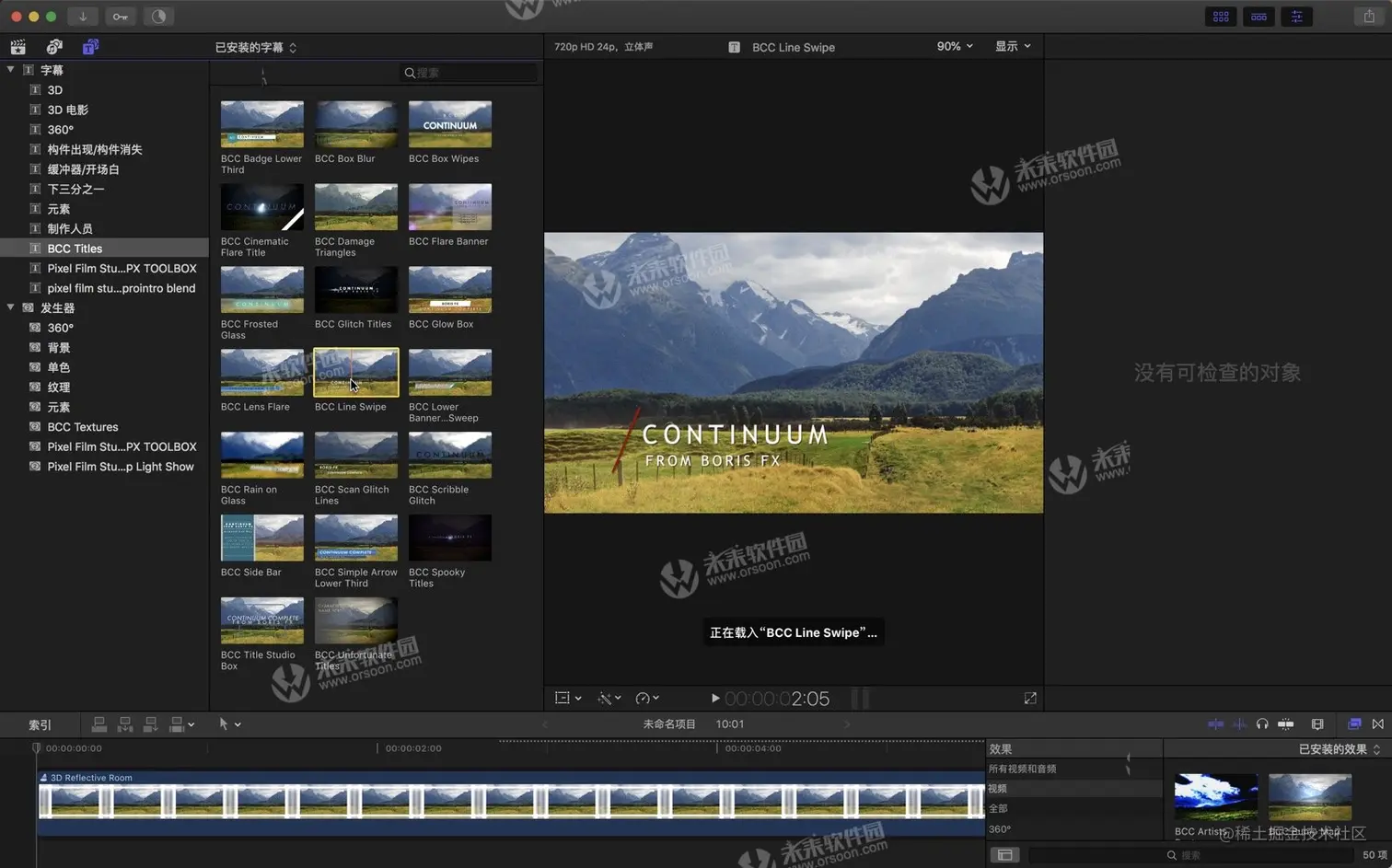Select the BCC Spooky Titles thumbnail
Image resolution: width=1392 pixels, height=868 pixels.
click(x=450, y=538)
